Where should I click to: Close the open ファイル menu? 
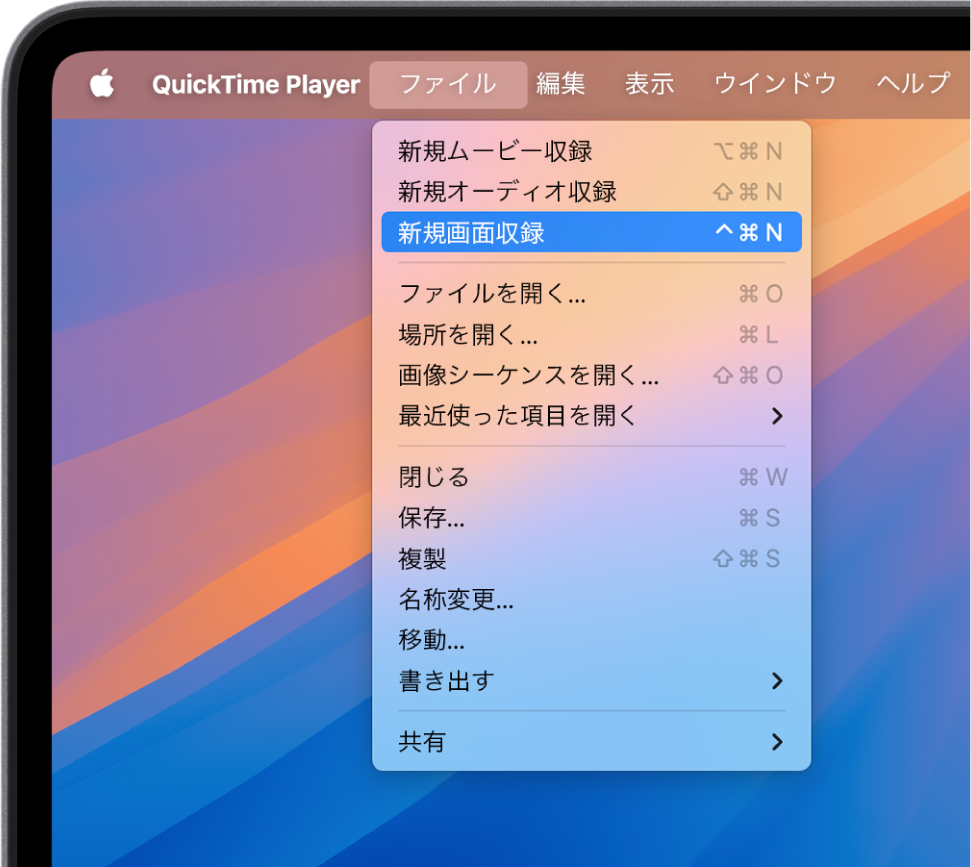coord(447,85)
